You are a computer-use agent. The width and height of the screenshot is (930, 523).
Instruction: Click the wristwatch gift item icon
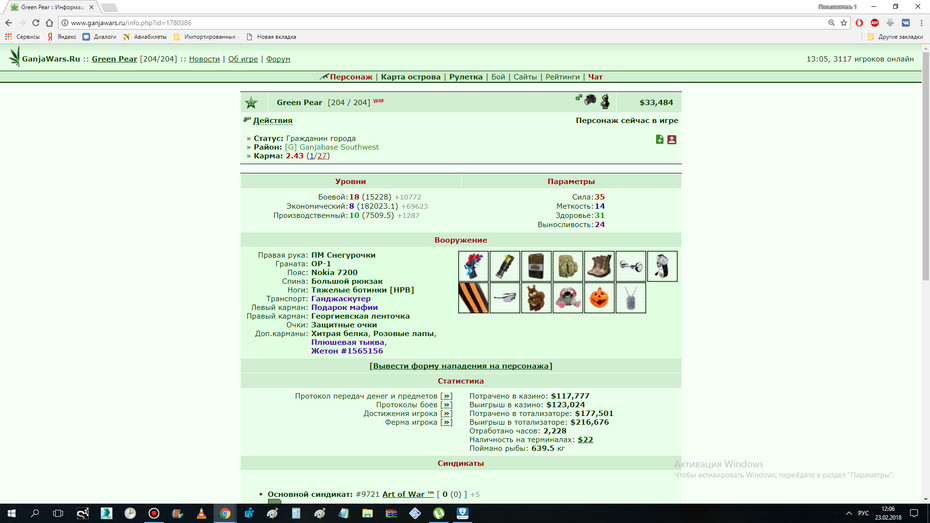click(662, 266)
